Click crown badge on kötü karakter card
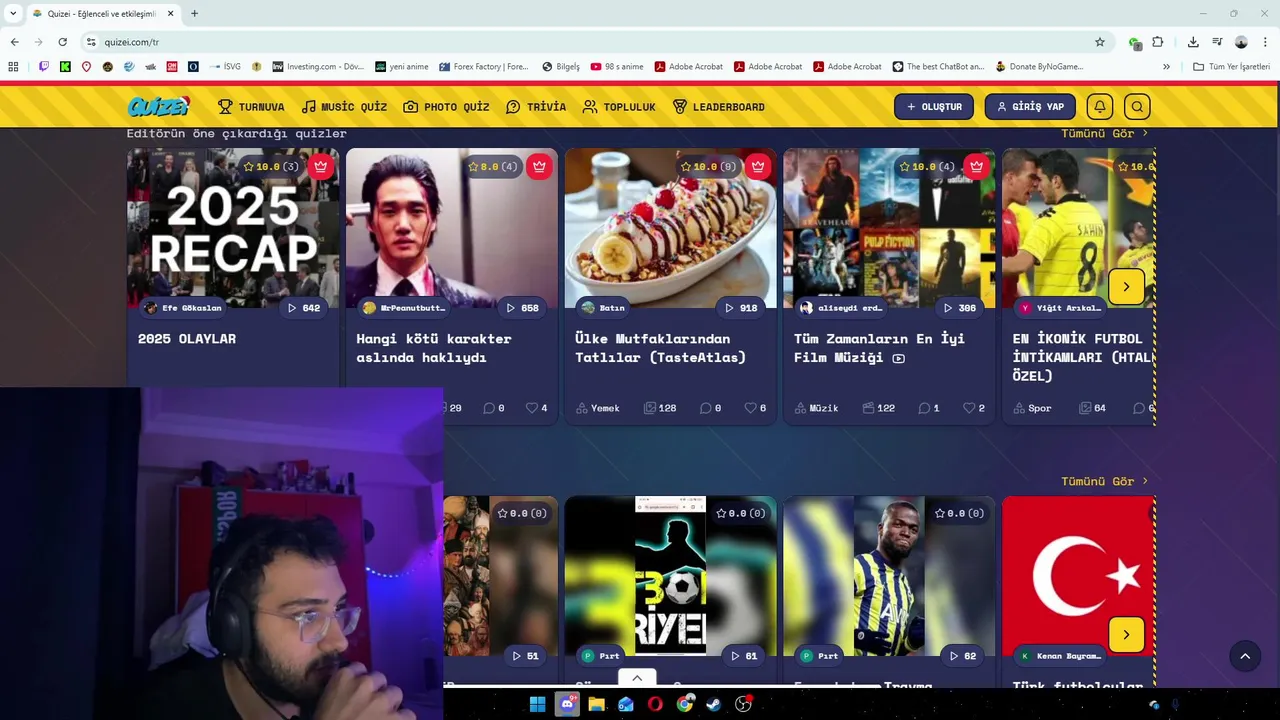The width and height of the screenshot is (1280, 720). [539, 166]
